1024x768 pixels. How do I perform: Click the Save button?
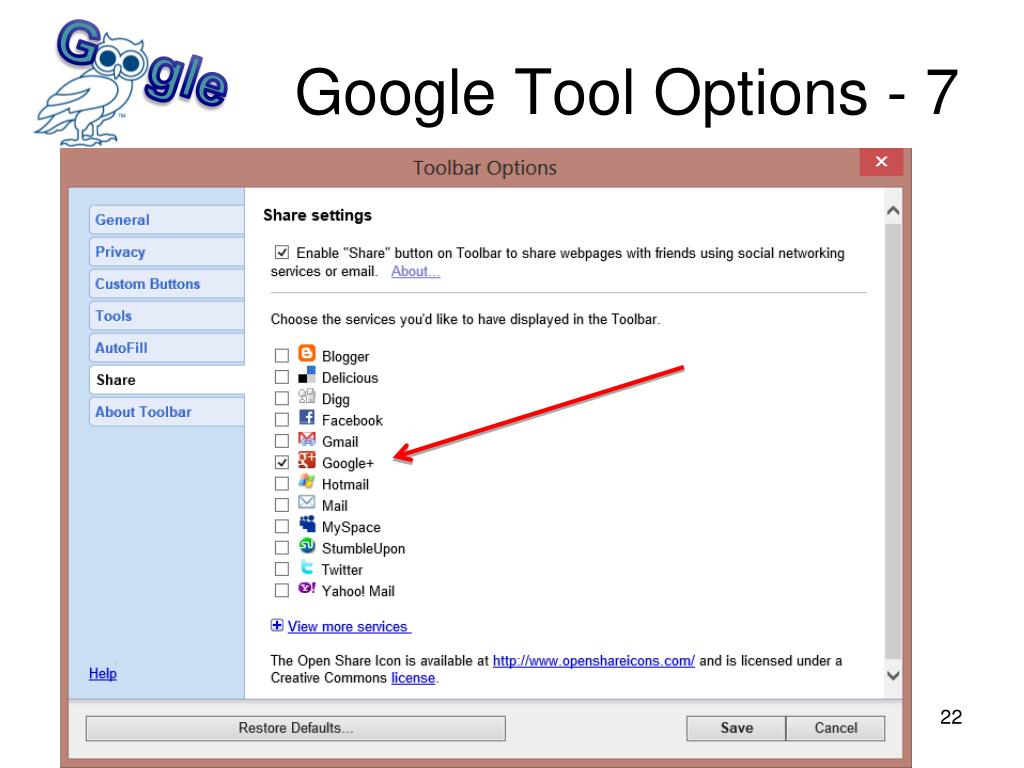[x=736, y=728]
